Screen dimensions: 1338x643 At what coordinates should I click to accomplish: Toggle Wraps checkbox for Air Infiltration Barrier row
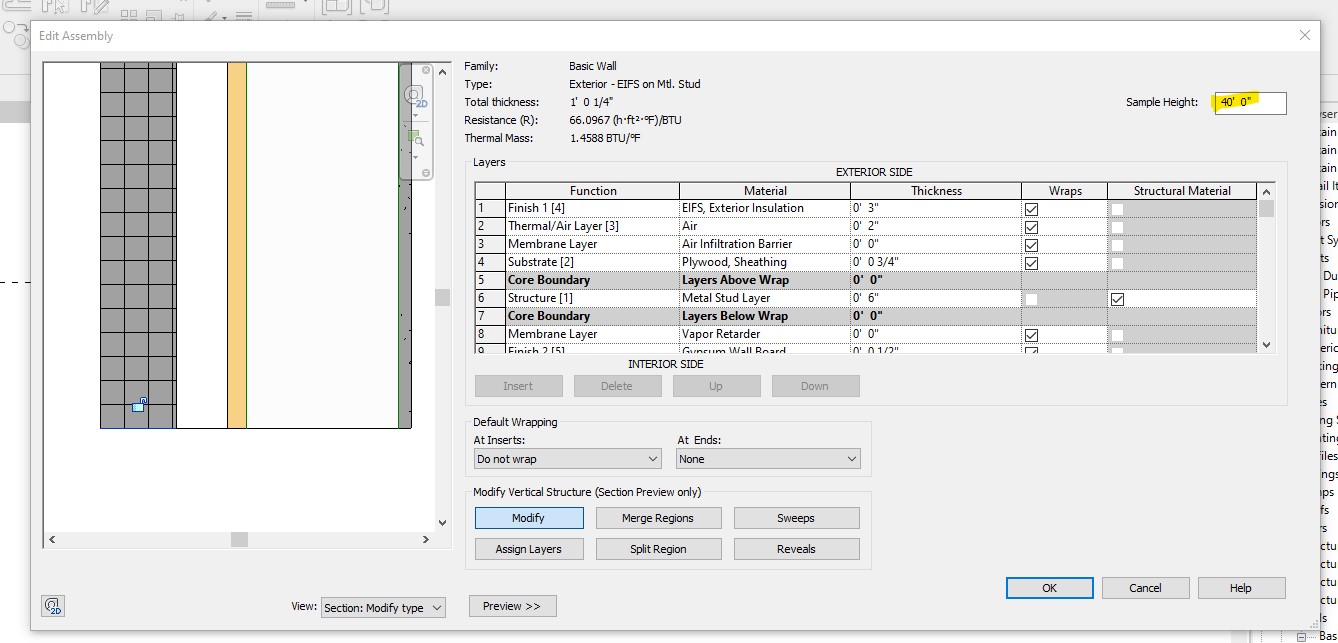(1031, 245)
